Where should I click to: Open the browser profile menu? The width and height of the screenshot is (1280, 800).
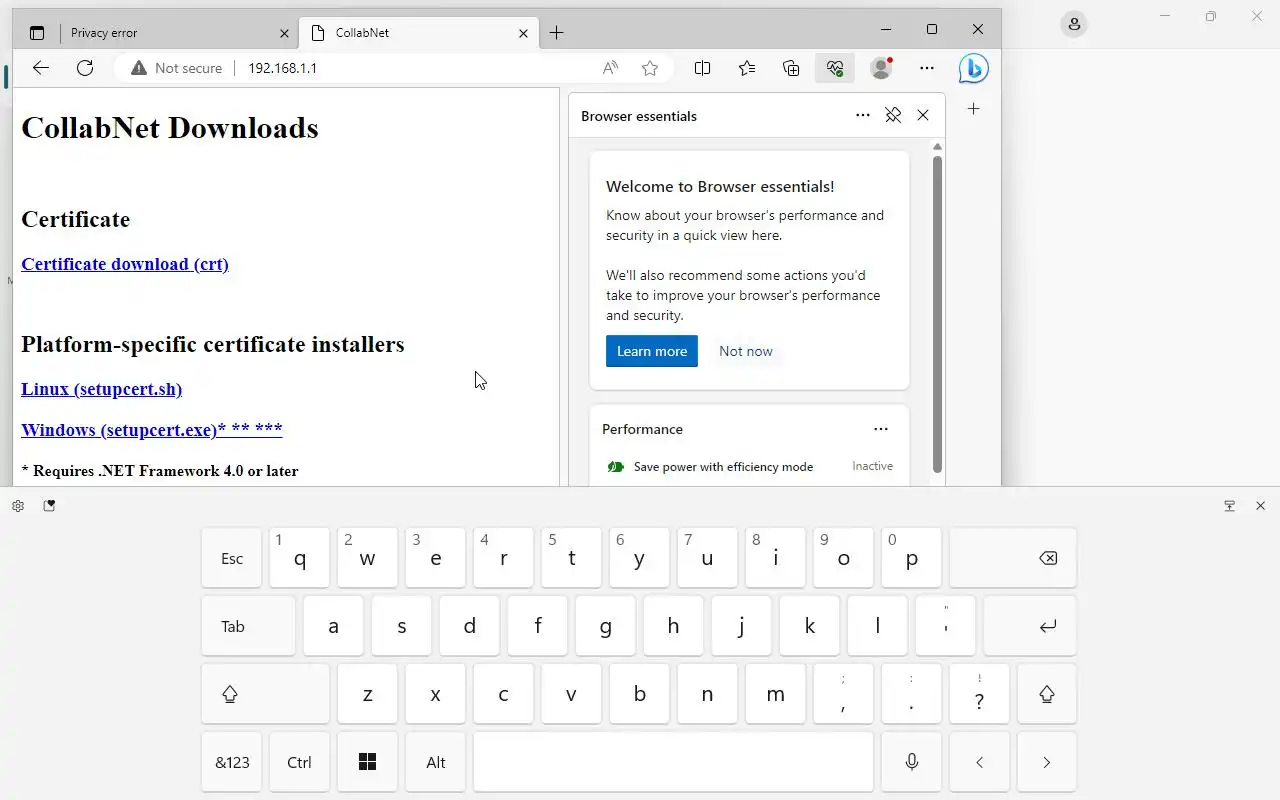(x=881, y=68)
